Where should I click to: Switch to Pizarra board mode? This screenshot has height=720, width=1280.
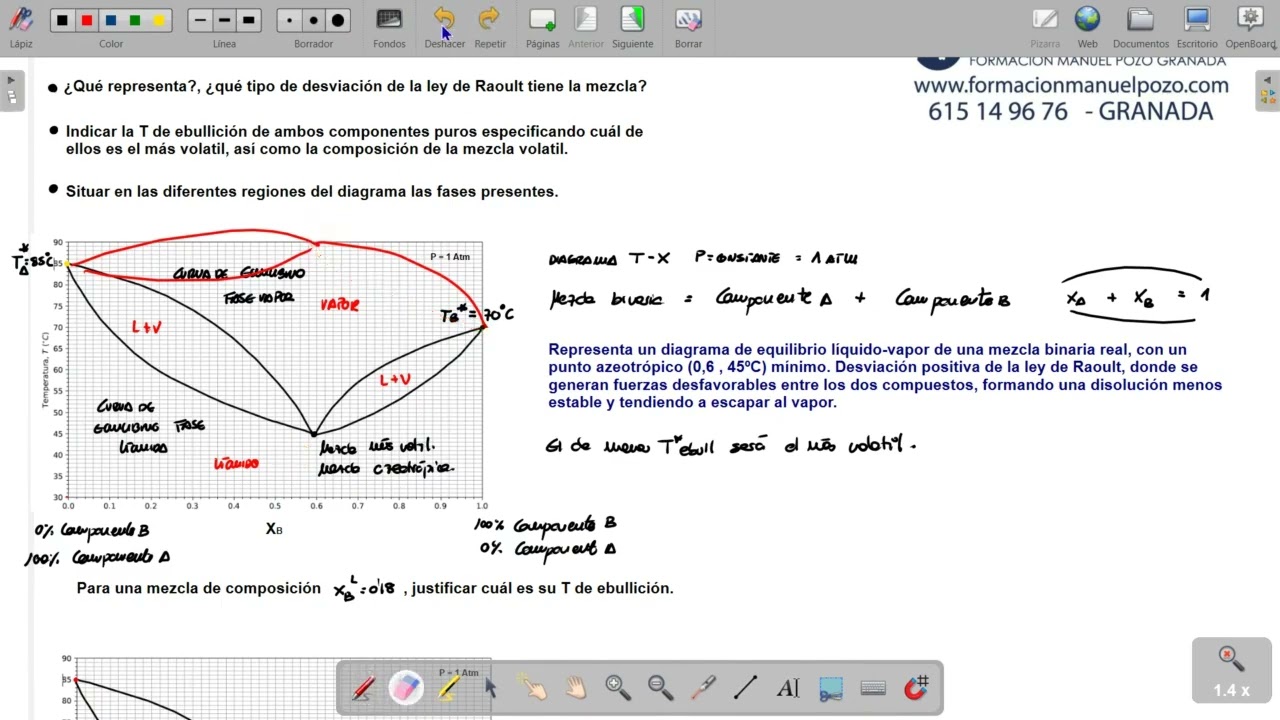click(1045, 26)
